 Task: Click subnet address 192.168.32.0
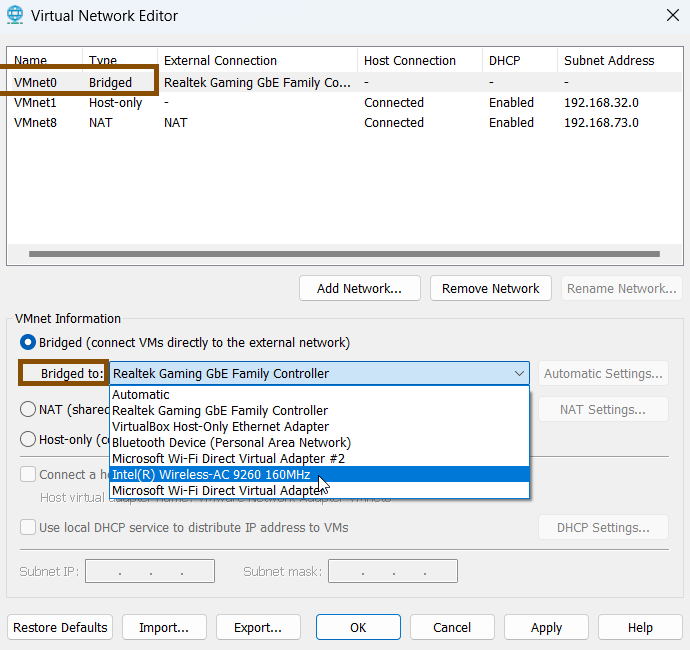601,103
